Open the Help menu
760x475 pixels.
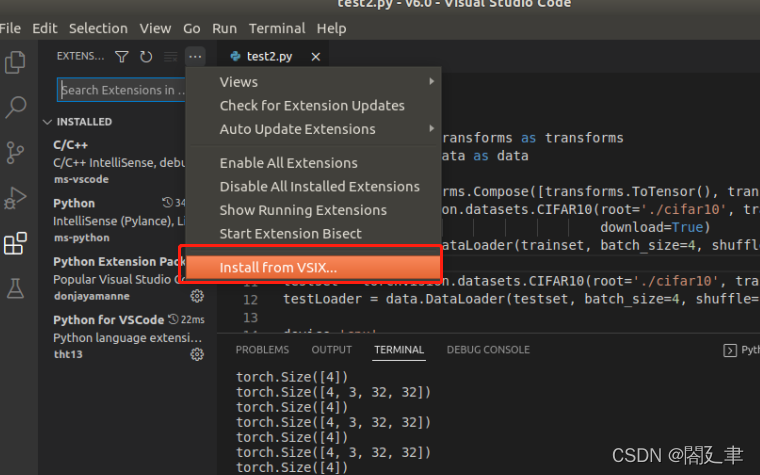click(x=332, y=29)
